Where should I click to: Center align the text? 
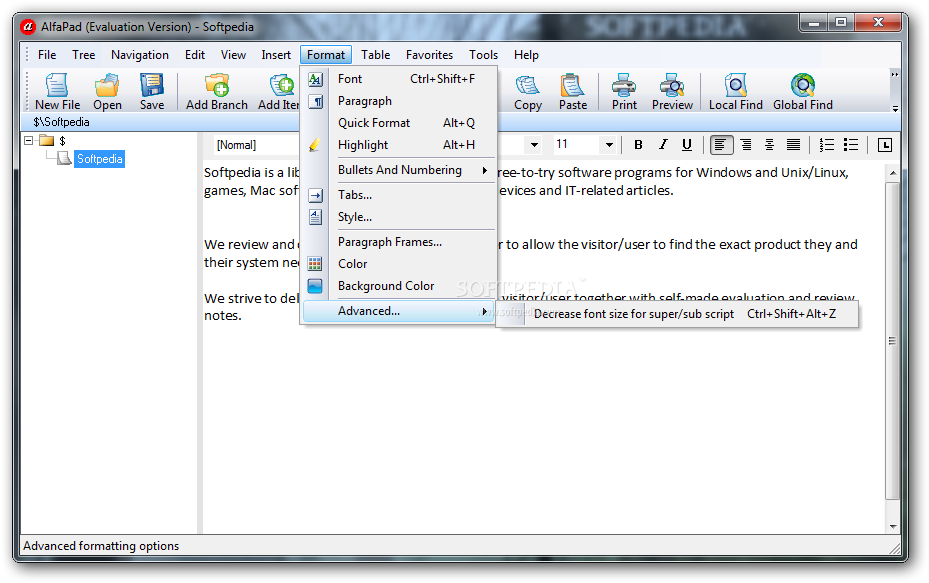click(769, 145)
